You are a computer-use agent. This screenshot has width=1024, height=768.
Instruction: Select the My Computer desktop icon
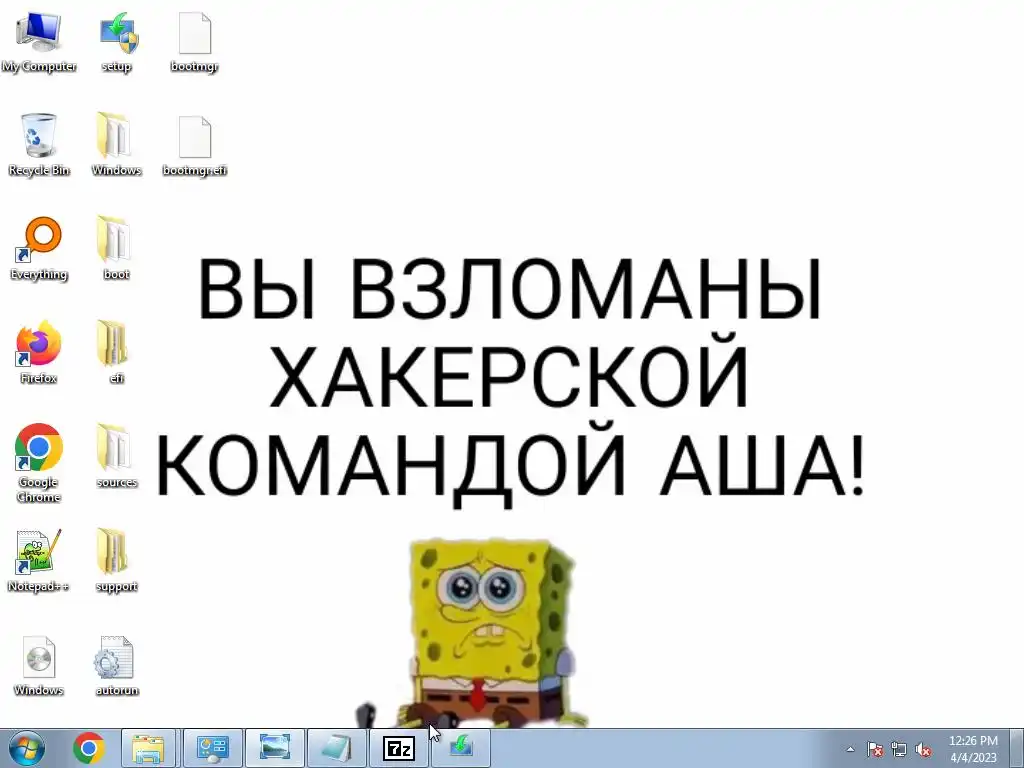(39, 42)
